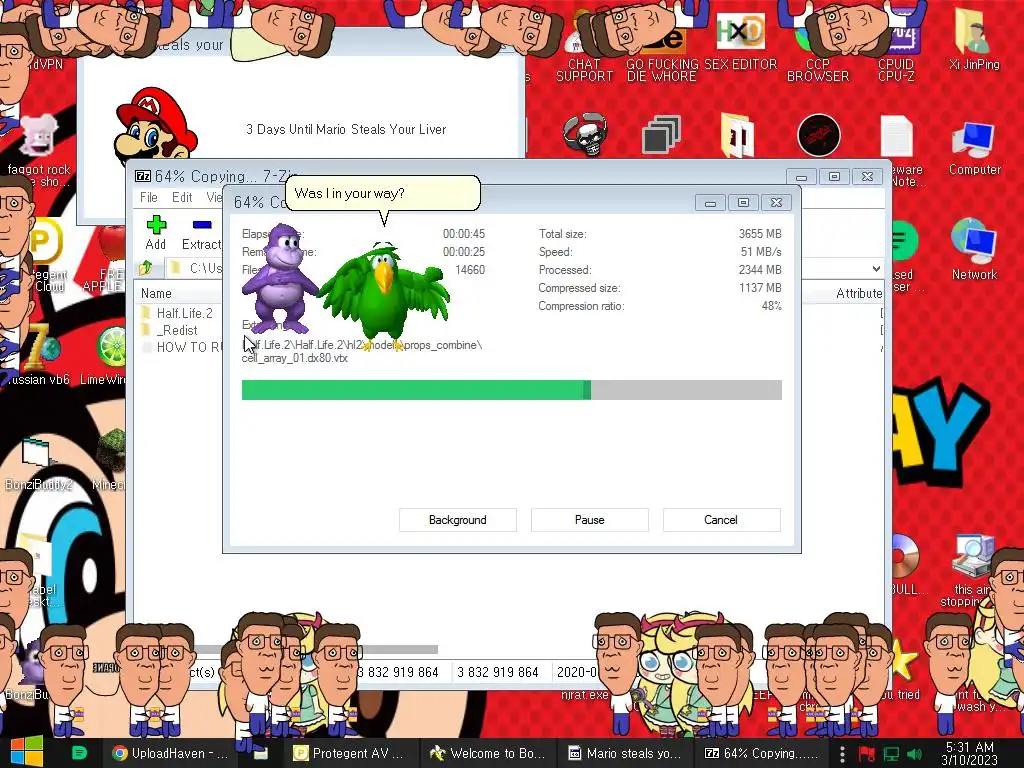This screenshot has height=768, width=1024.
Task: Click the 7-Zip horizontal scrollbar
Action: coord(317,649)
